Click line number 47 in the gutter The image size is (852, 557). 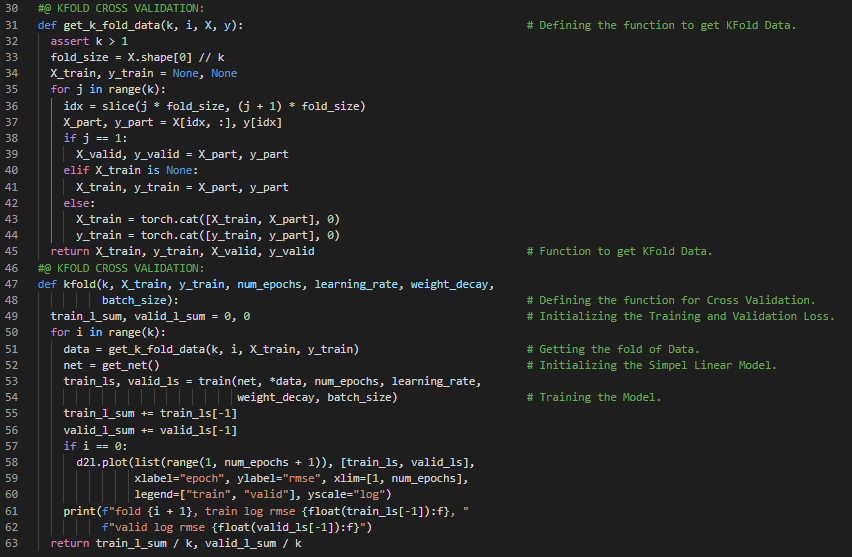[x=12, y=284]
